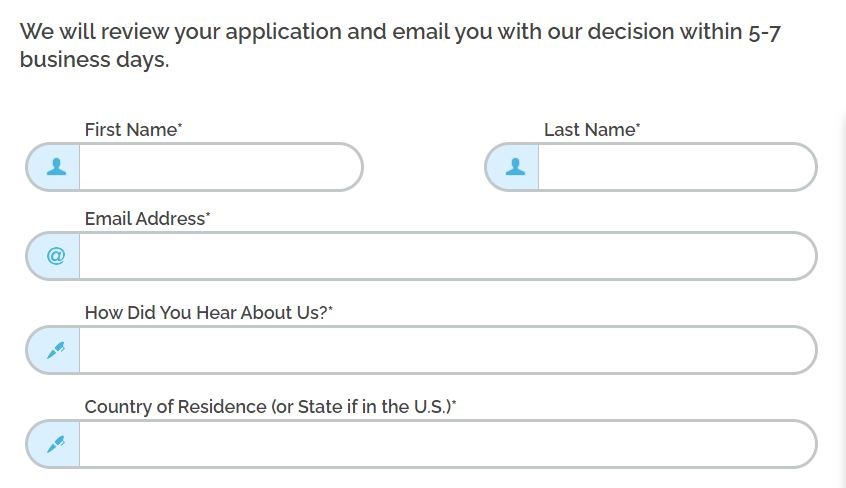Select the Email Address input field
The width and height of the screenshot is (846, 488).
pos(447,256)
